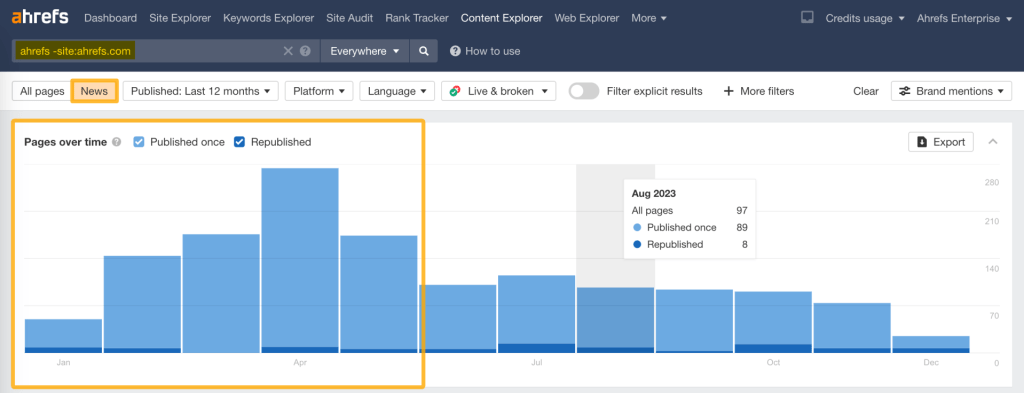Open Rank Tracker

pyautogui.click(x=417, y=18)
